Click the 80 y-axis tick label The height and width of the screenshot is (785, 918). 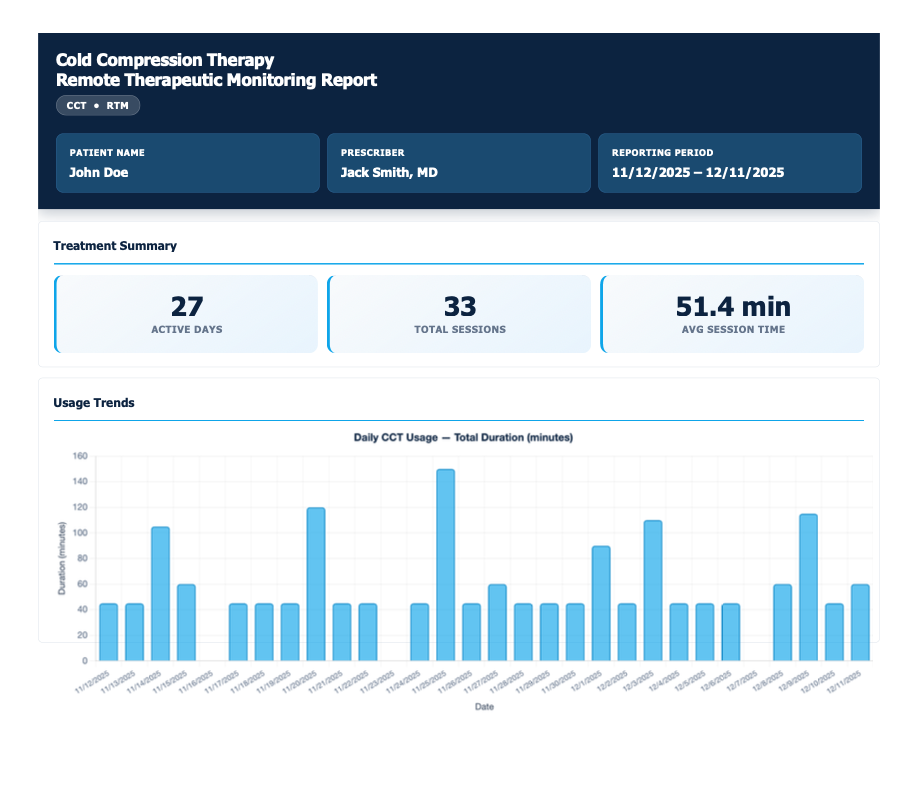point(83,558)
